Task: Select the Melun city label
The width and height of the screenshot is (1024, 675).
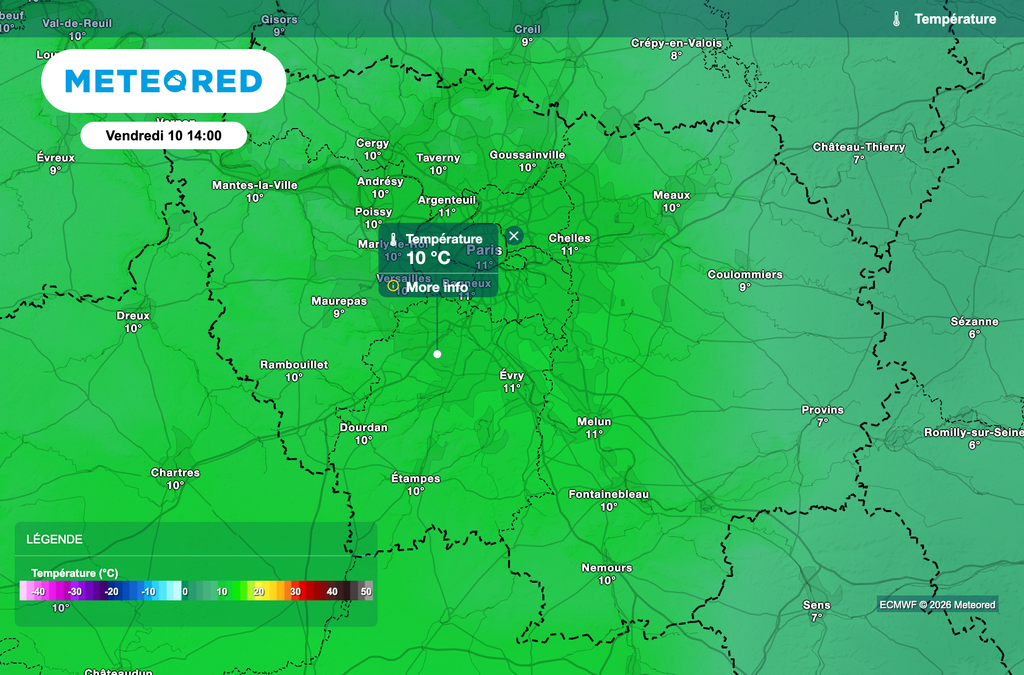Action: (x=594, y=422)
